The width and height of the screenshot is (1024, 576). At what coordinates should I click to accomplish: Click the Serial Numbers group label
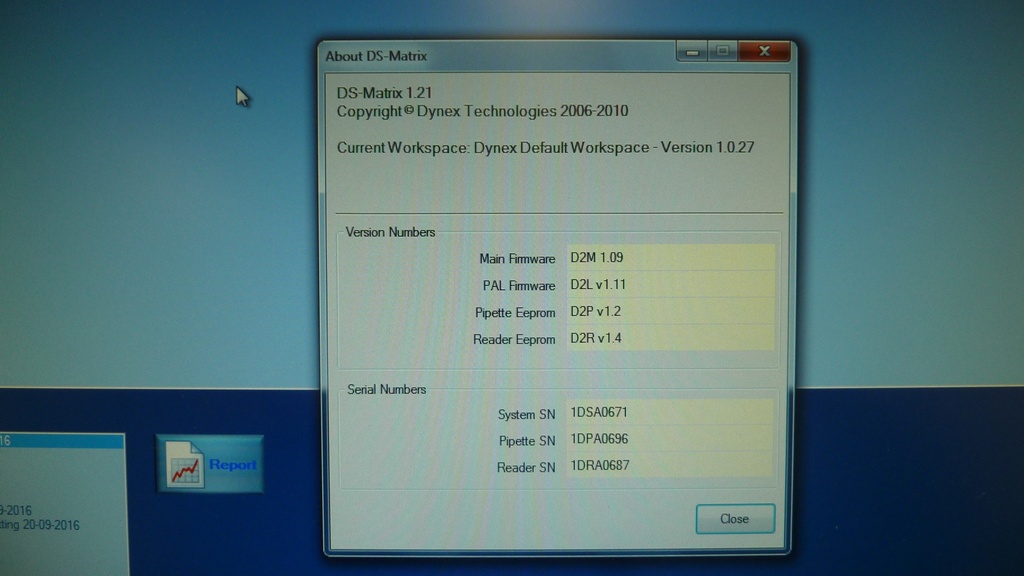(386, 389)
